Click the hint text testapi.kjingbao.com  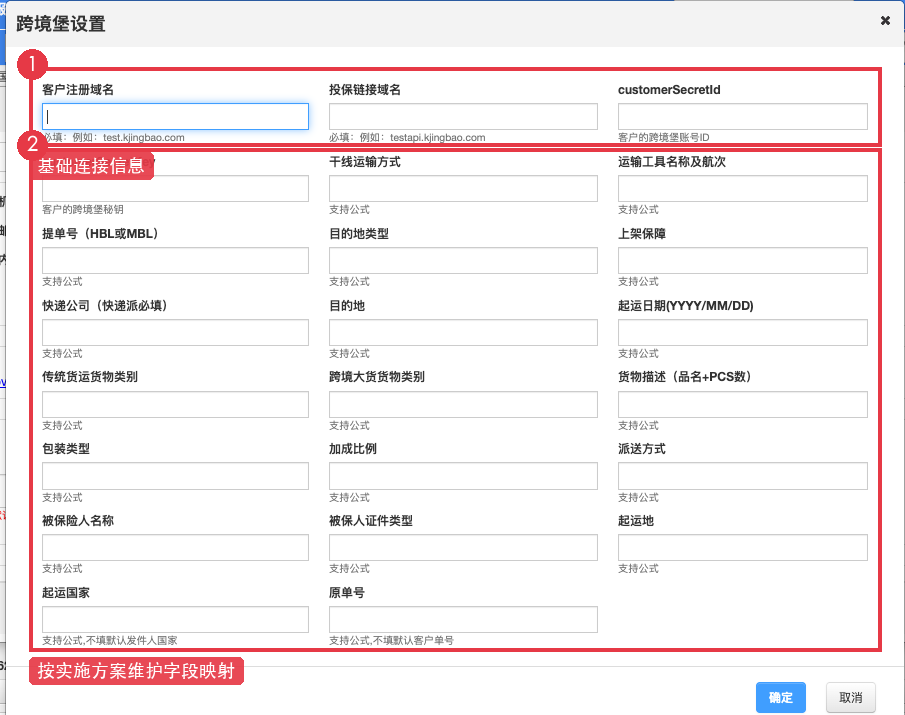click(437, 138)
